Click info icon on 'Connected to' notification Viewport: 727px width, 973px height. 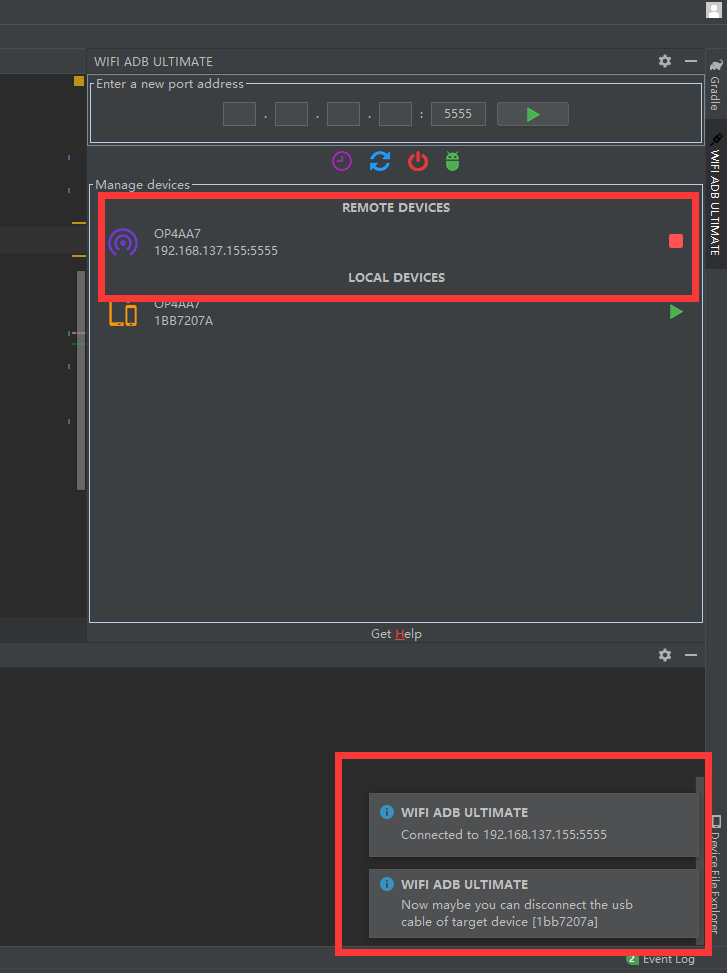tap(386, 812)
